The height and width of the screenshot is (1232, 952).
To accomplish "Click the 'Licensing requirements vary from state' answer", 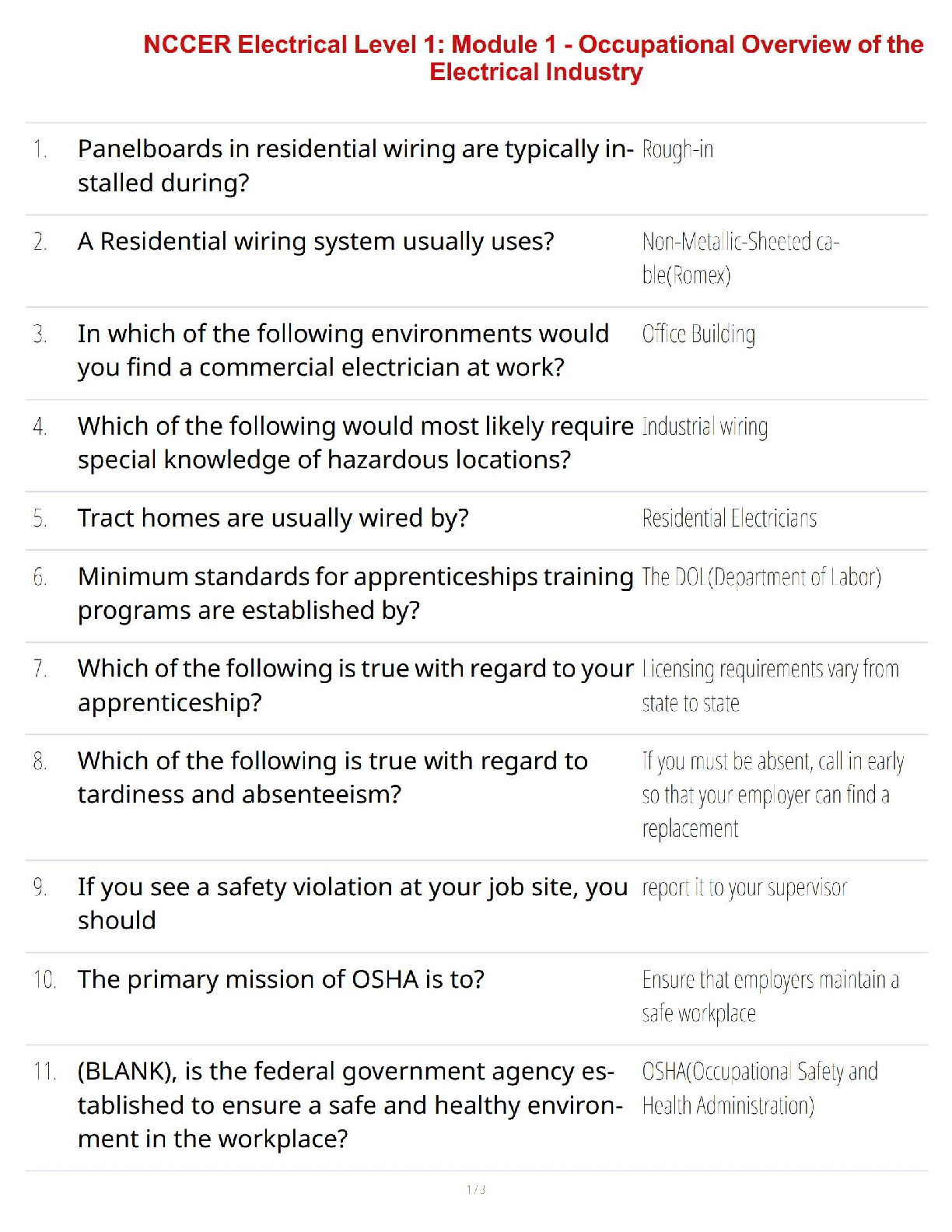I will [769, 685].
